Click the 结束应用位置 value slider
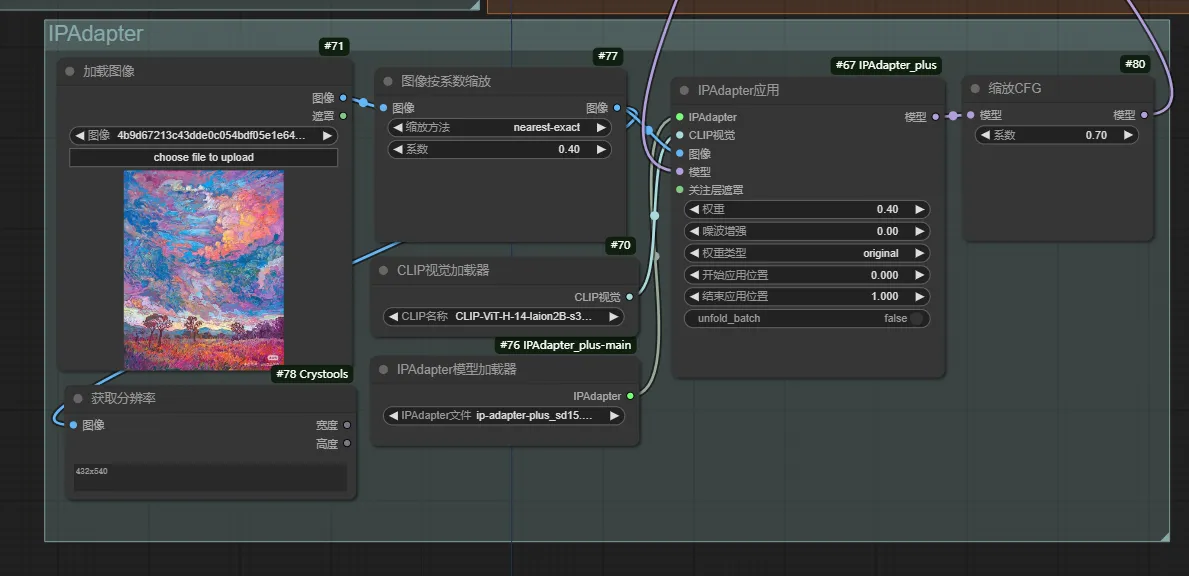Viewport: 1189px width, 576px height. [806, 296]
